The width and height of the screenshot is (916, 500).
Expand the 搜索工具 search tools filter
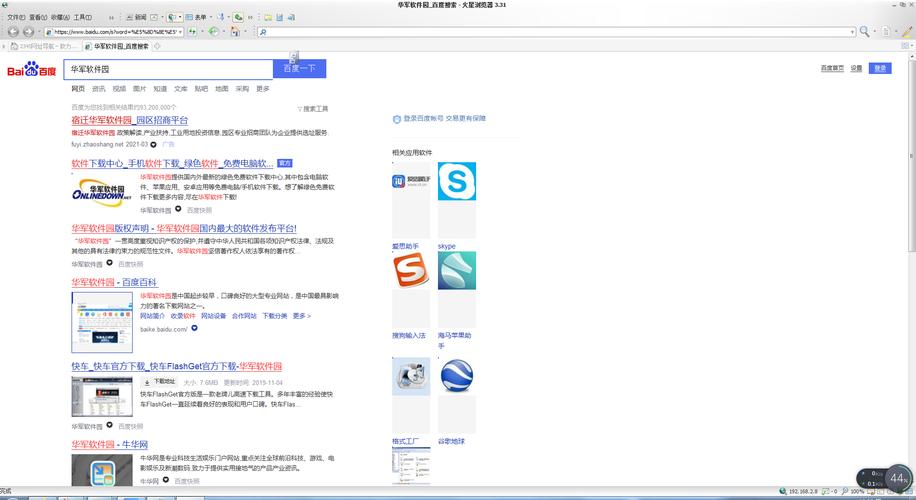coord(313,108)
